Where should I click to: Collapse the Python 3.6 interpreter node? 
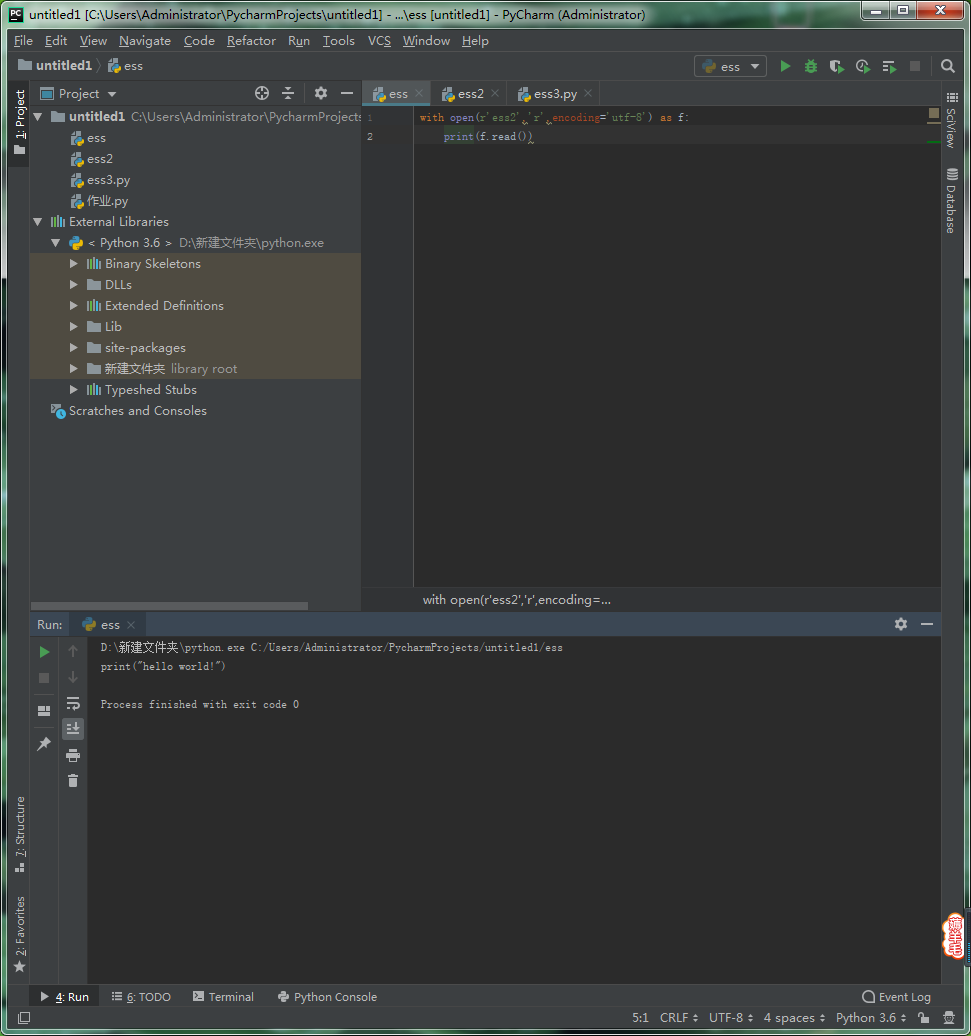(56, 243)
